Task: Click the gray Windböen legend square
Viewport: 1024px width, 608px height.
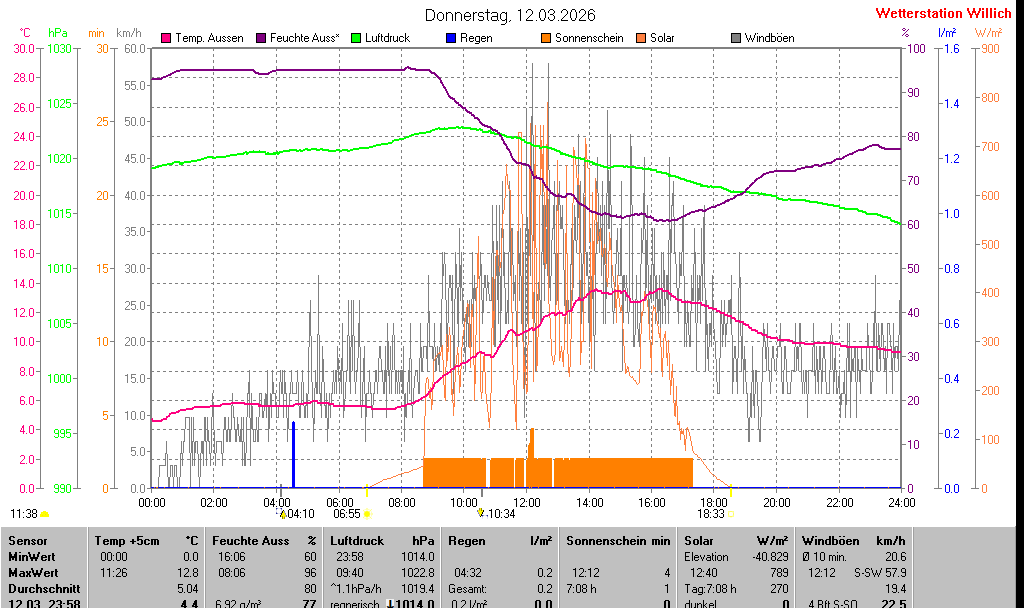Action: click(x=737, y=38)
